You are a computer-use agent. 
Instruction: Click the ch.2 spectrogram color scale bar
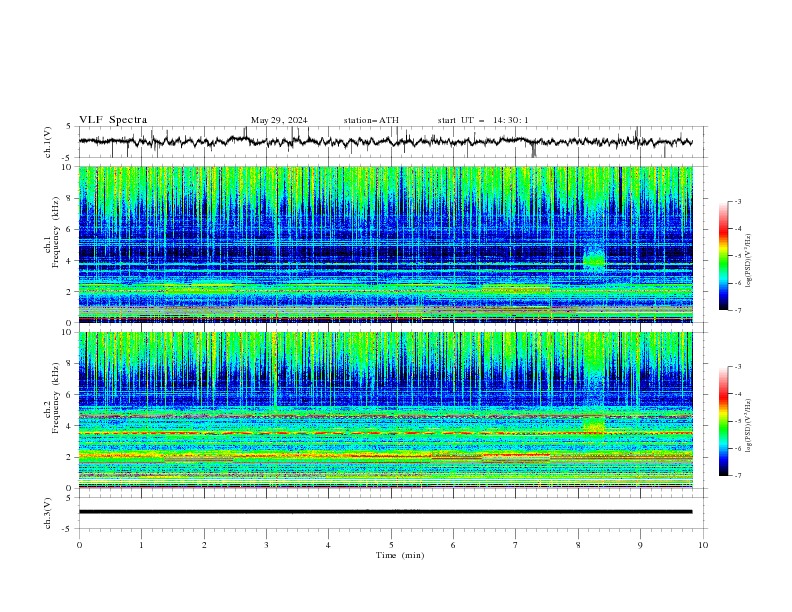723,421
